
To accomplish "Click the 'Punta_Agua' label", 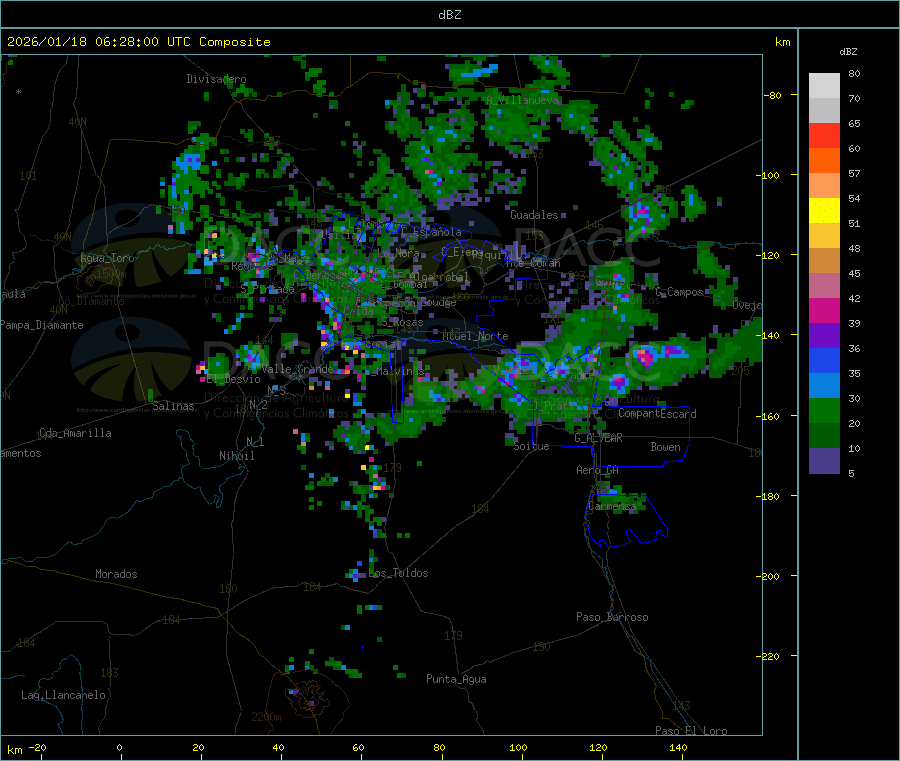I will point(456,680).
